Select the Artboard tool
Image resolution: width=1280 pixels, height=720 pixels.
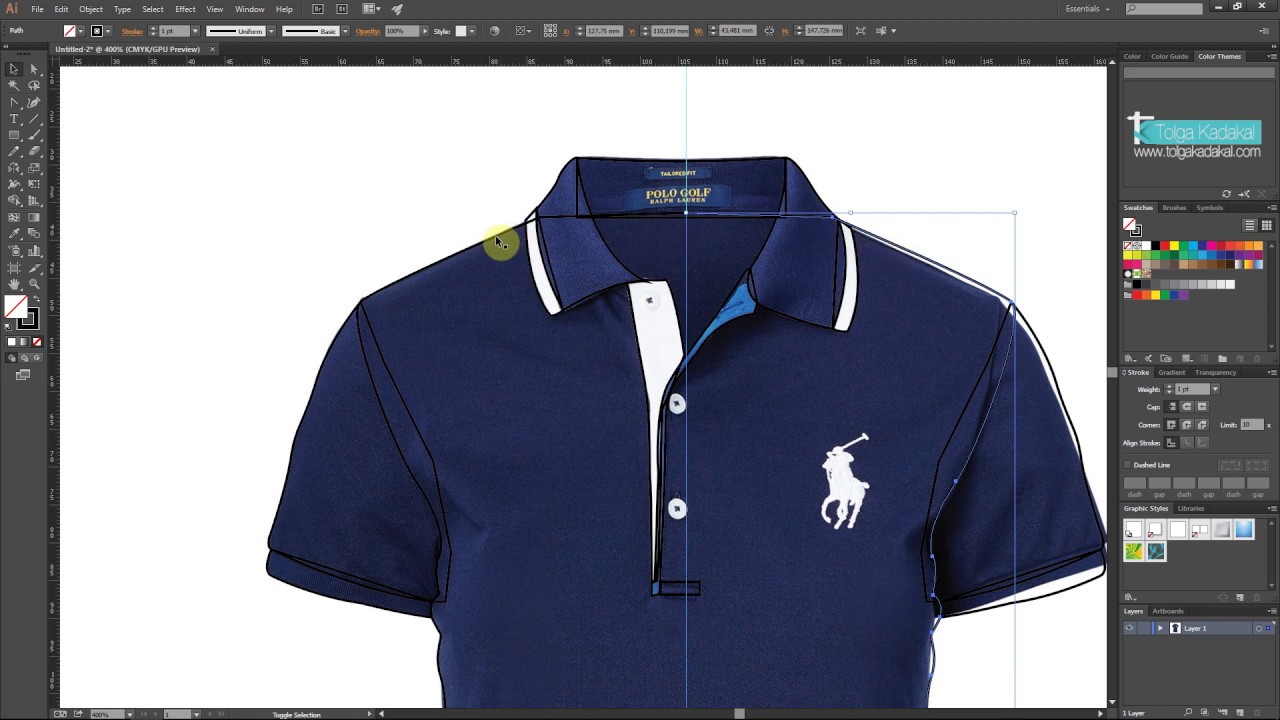14,268
